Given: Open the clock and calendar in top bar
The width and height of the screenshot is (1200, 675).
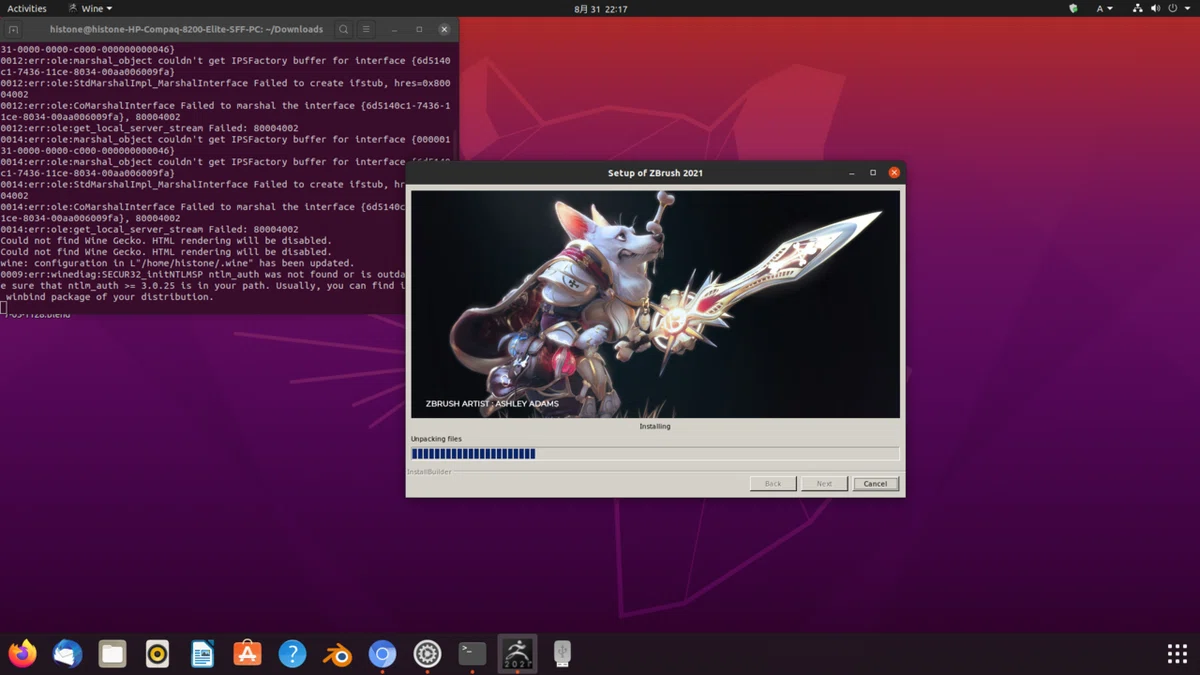Looking at the screenshot, I should click(x=601, y=8).
